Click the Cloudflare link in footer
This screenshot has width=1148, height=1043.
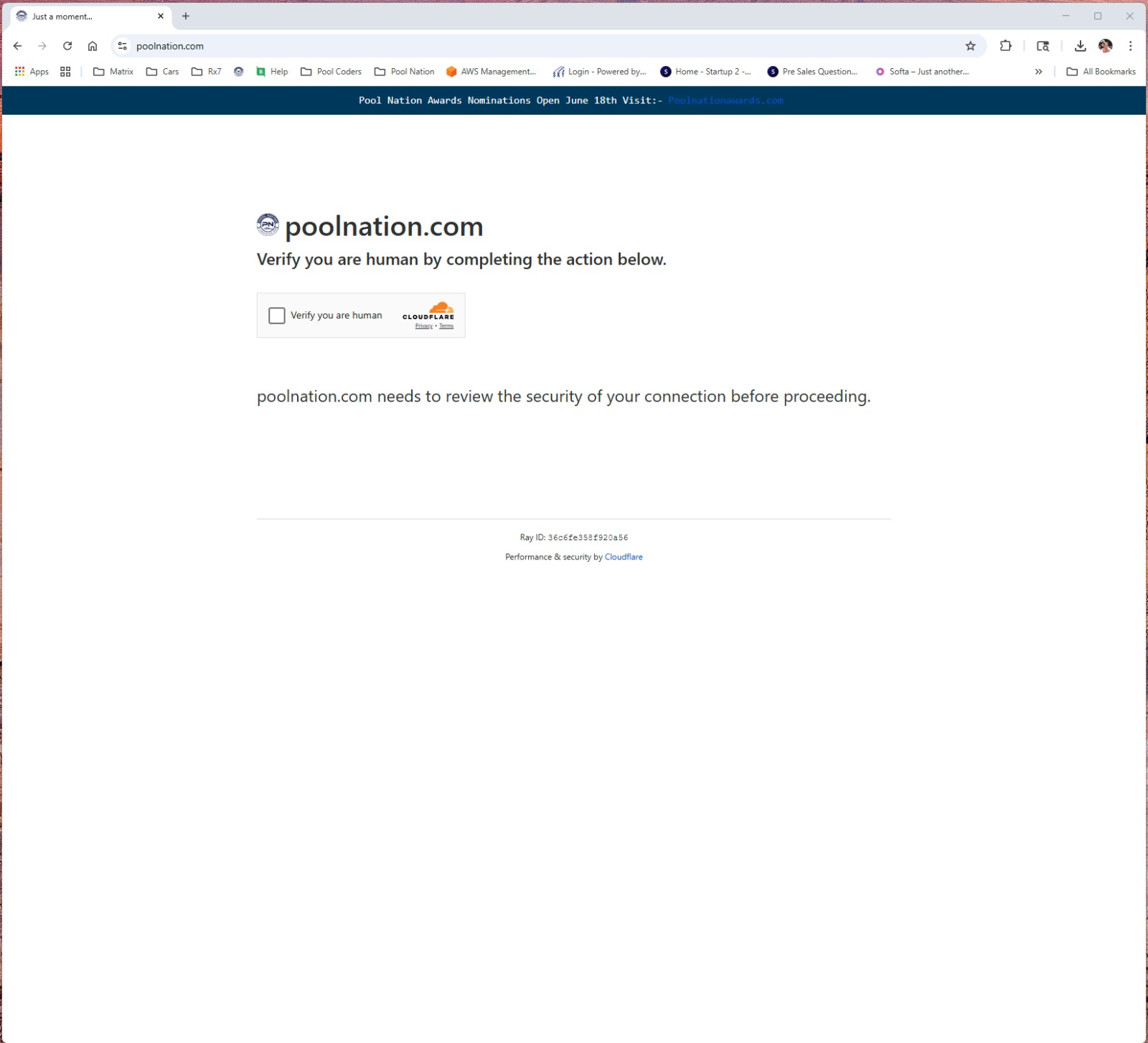(x=624, y=557)
